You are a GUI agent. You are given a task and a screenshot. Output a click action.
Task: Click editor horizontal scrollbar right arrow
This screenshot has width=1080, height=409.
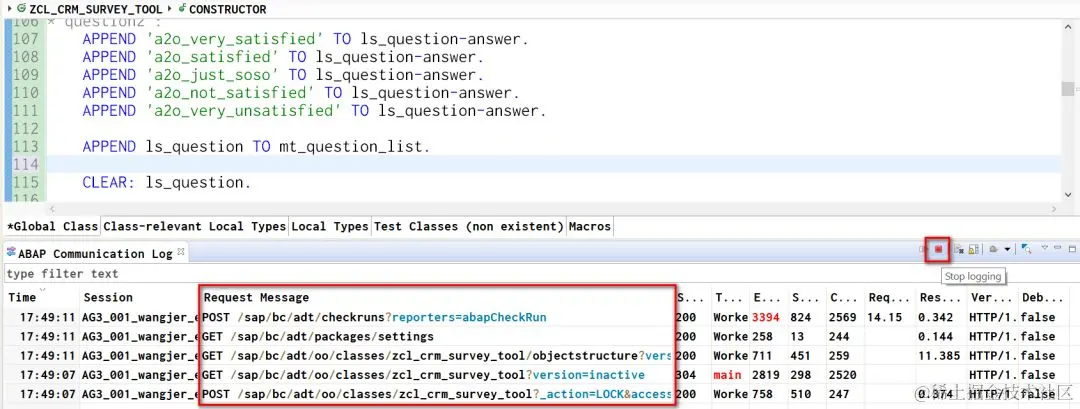click(x=1054, y=209)
